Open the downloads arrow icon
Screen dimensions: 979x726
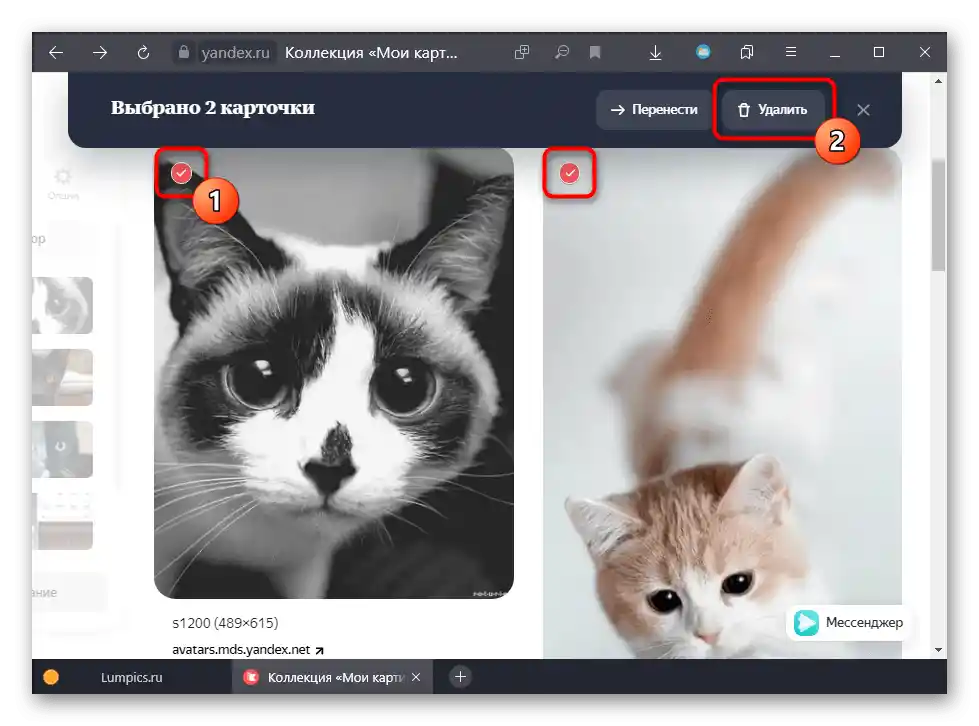coord(655,52)
